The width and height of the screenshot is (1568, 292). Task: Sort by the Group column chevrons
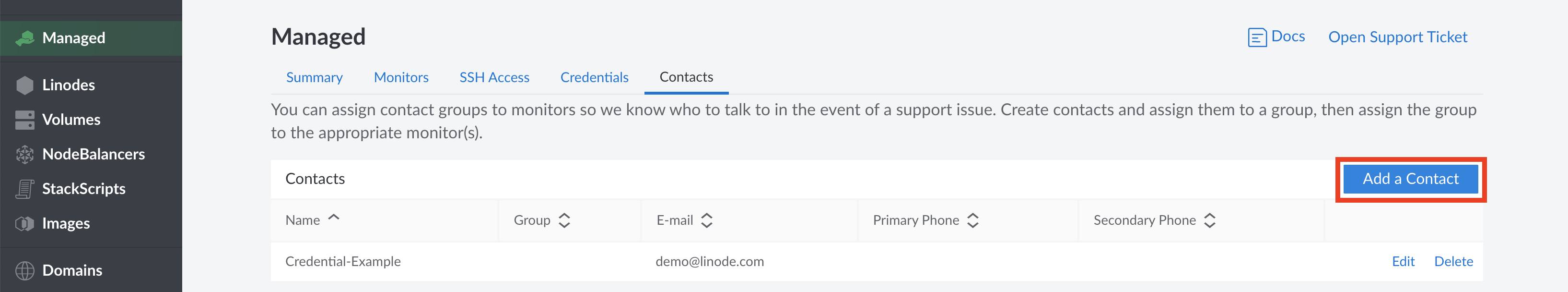coord(565,220)
